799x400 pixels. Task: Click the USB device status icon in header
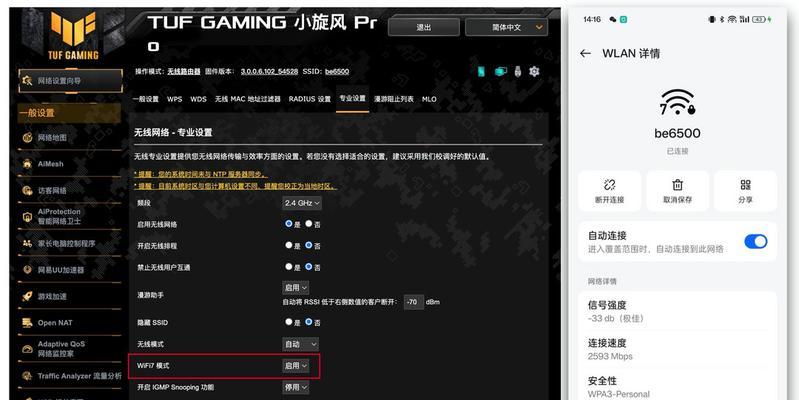[518, 72]
